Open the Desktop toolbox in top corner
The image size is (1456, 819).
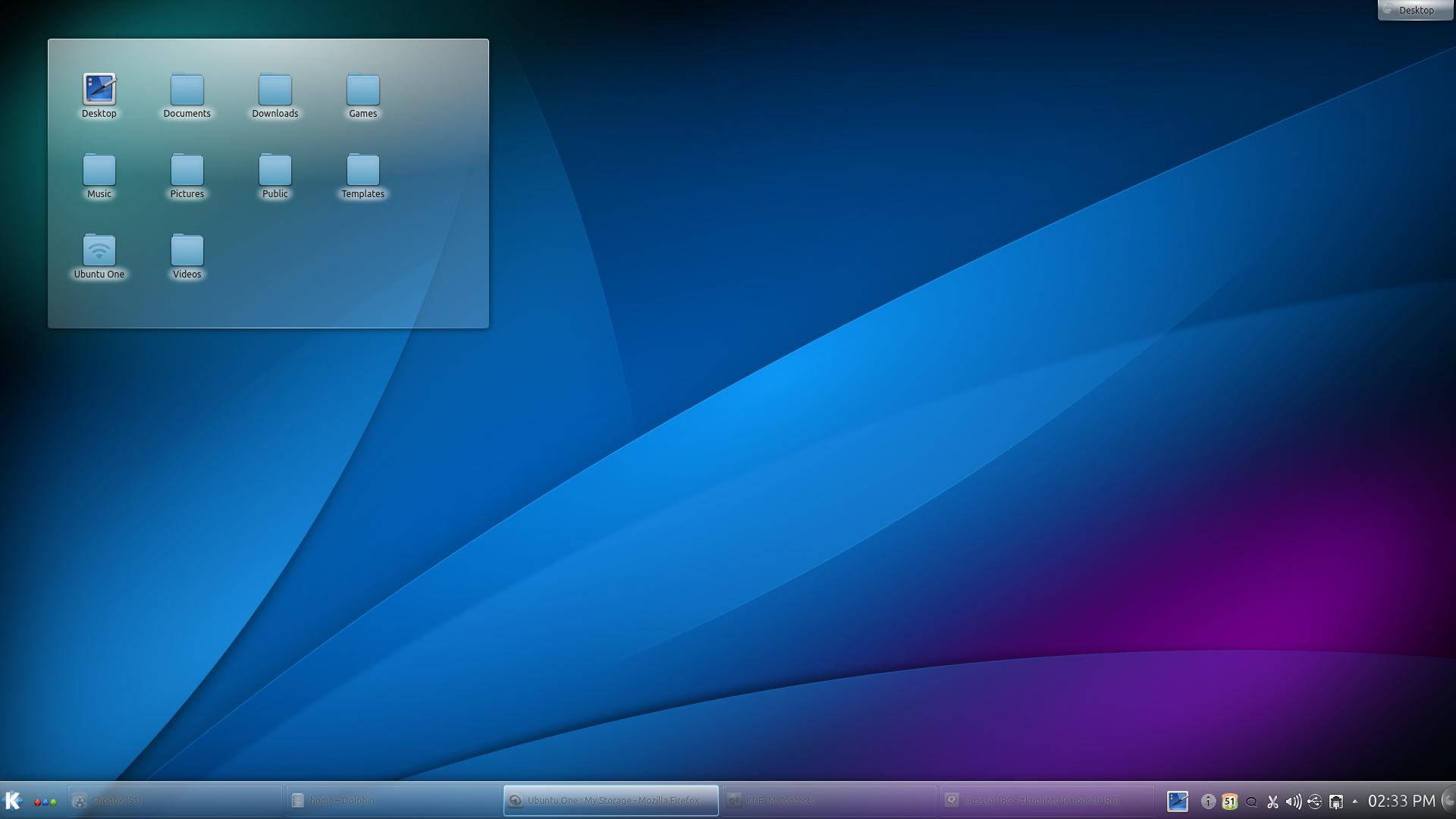click(1415, 10)
